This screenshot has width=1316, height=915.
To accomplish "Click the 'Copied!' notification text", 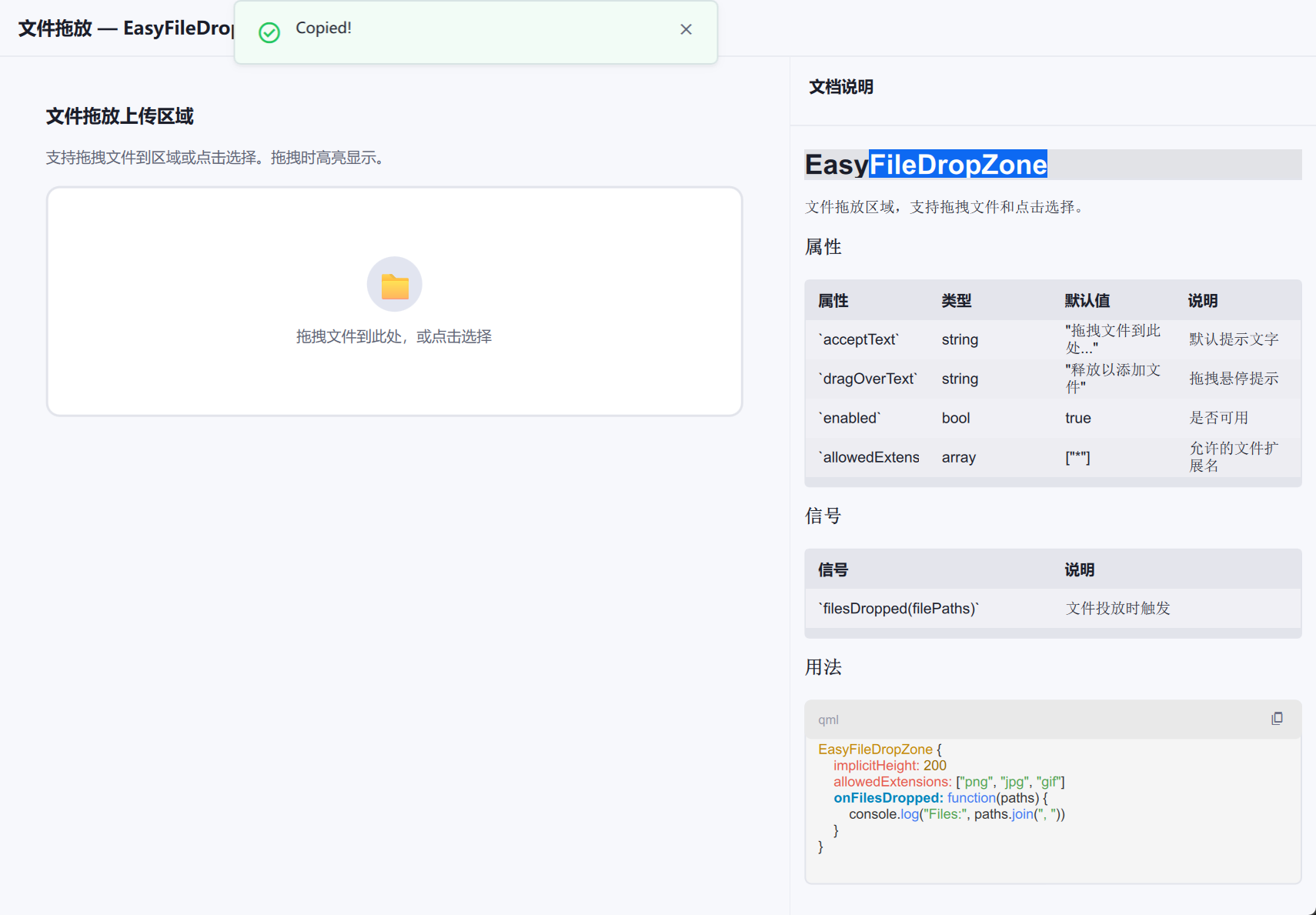I will tap(323, 28).
